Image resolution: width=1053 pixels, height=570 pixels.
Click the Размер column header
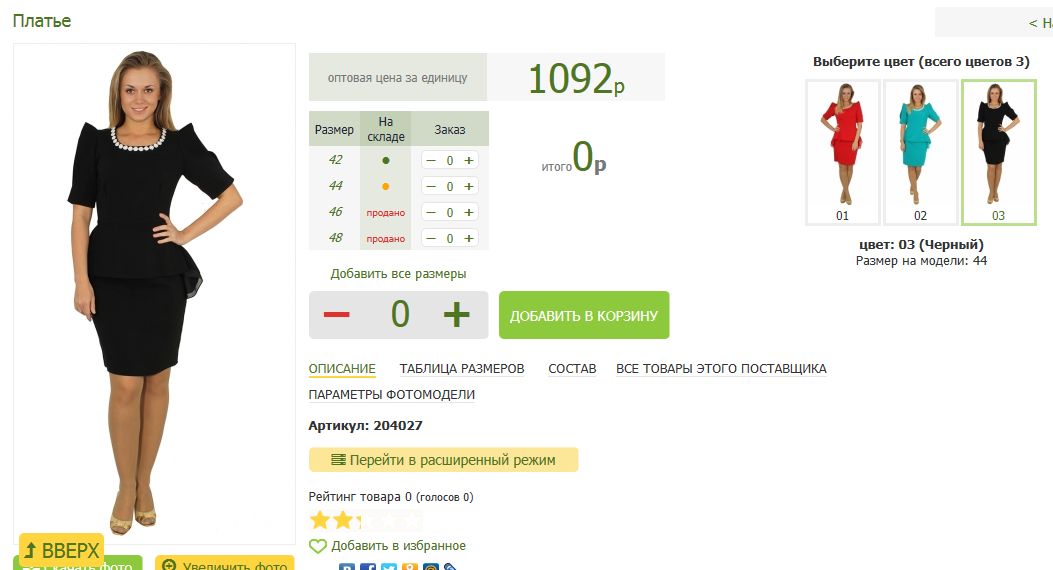coord(334,129)
